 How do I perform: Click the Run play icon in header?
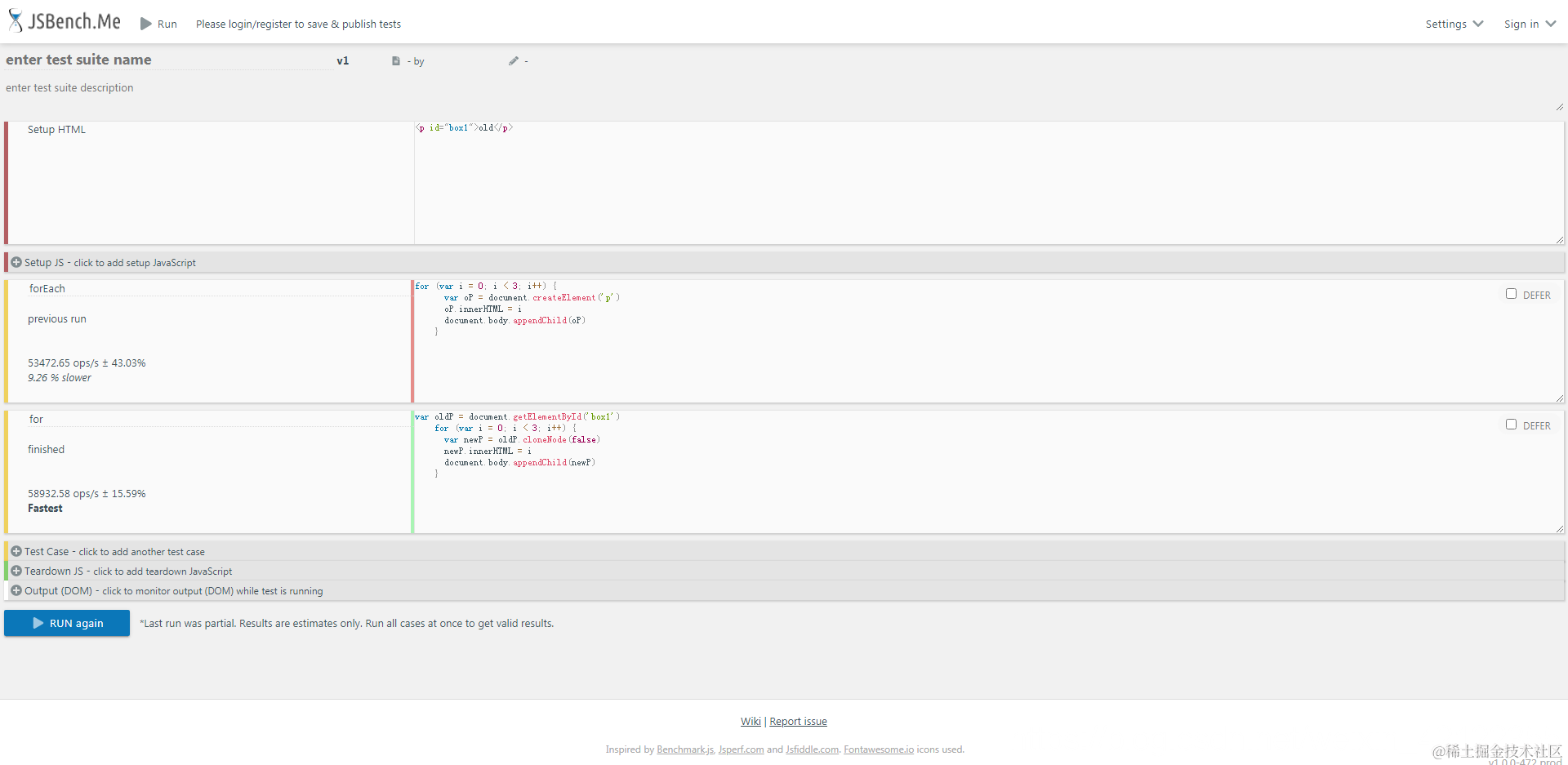[x=146, y=24]
